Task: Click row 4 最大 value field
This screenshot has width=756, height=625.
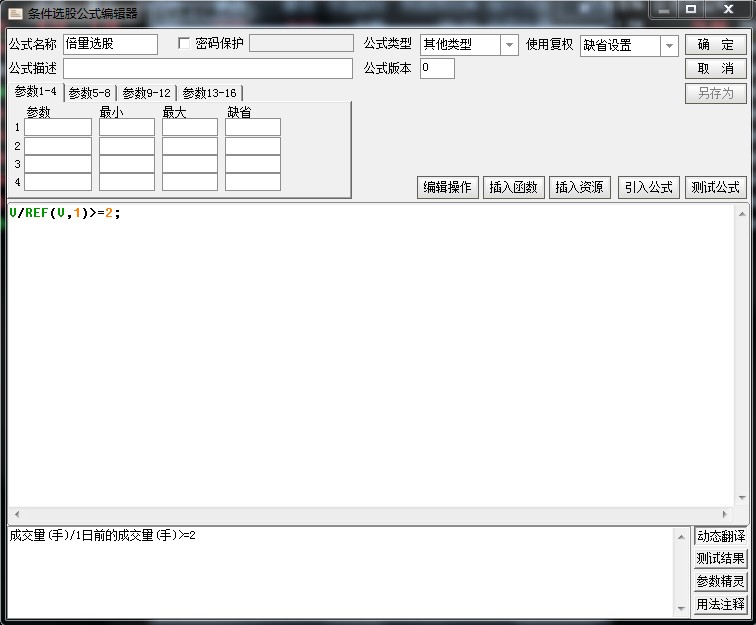Action: tap(190, 182)
